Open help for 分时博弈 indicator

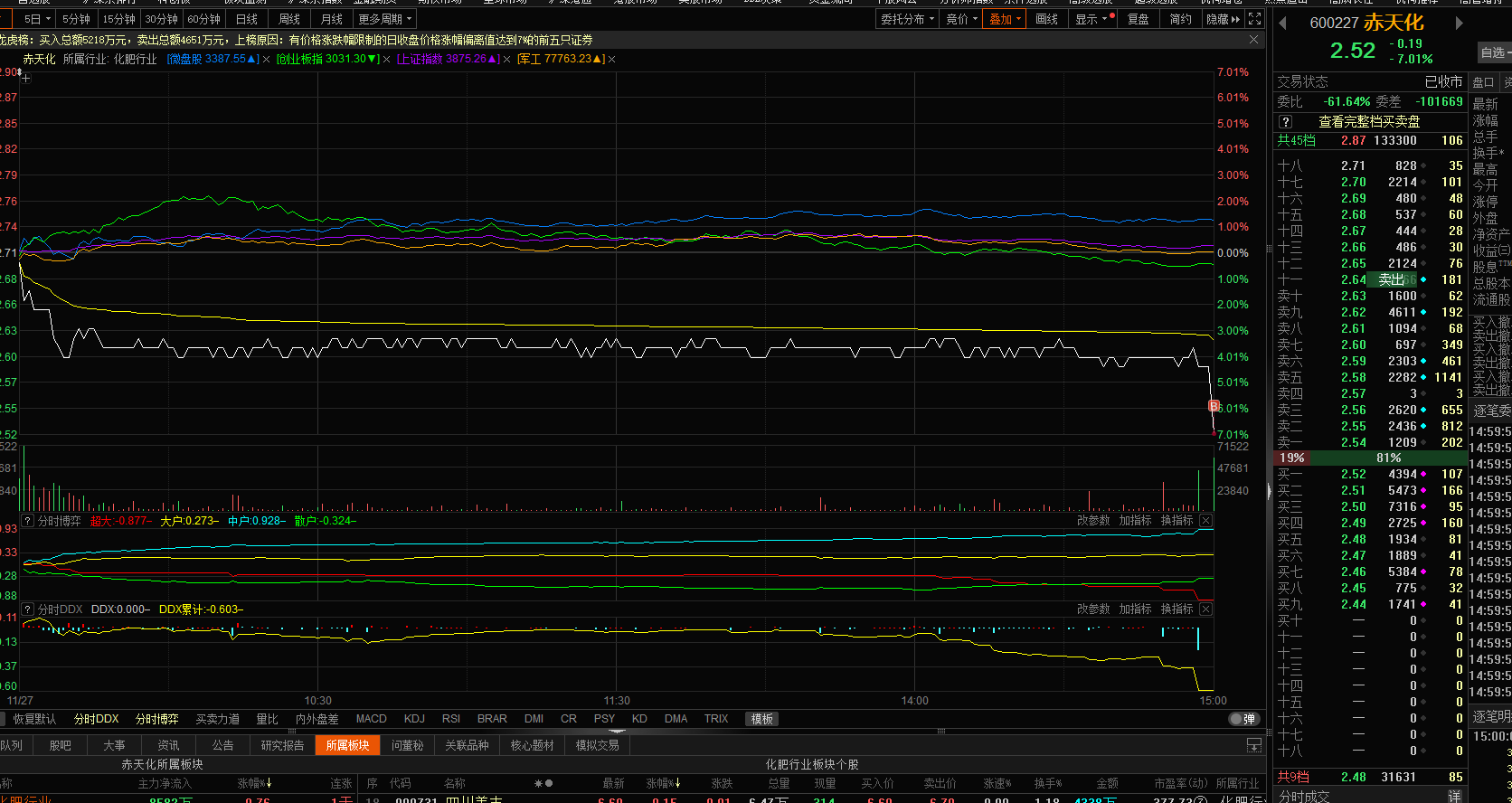(x=28, y=521)
